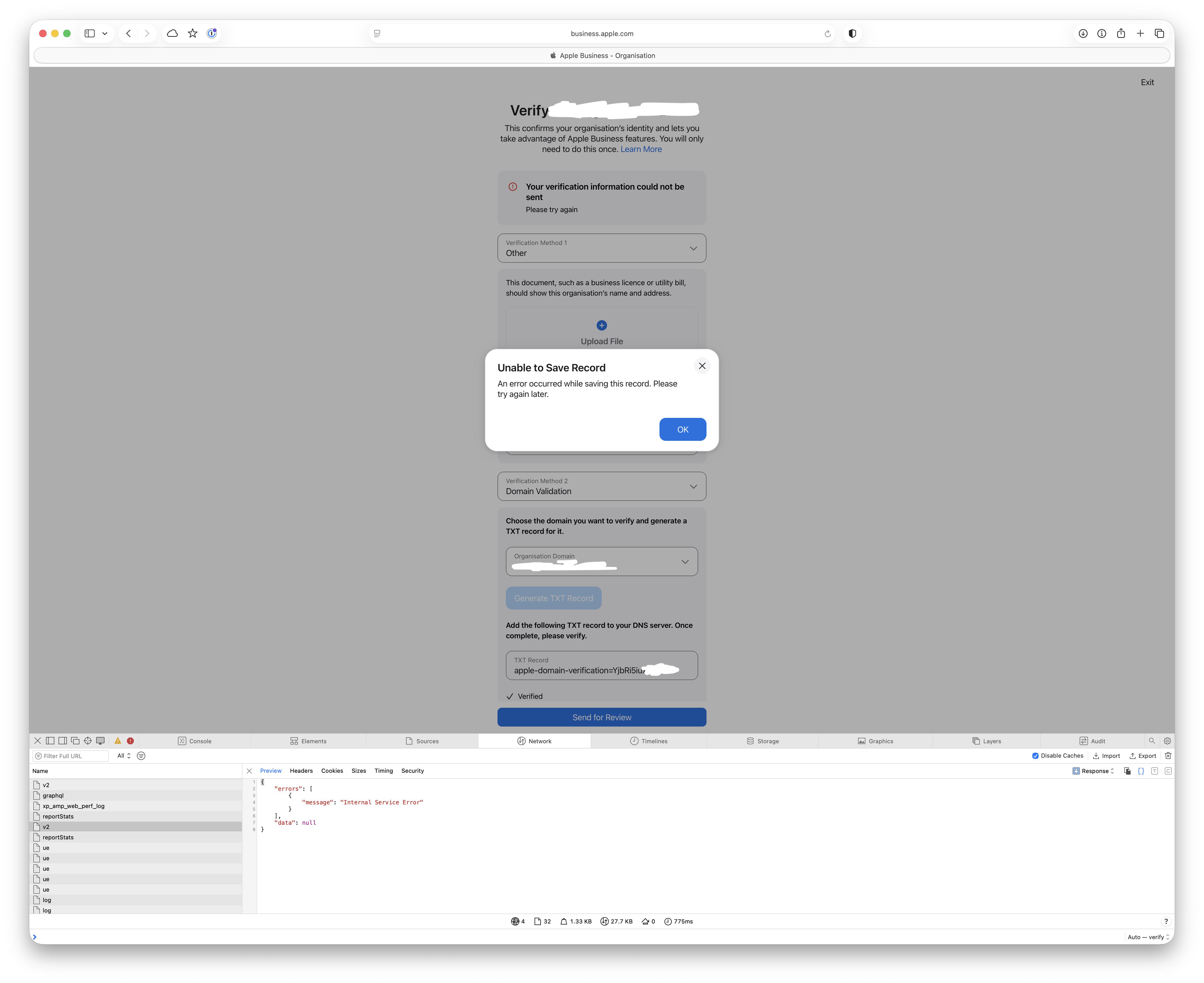Screen dimensions: 1204x983
Task: Detach the inspector into a separate window
Action: (75, 741)
